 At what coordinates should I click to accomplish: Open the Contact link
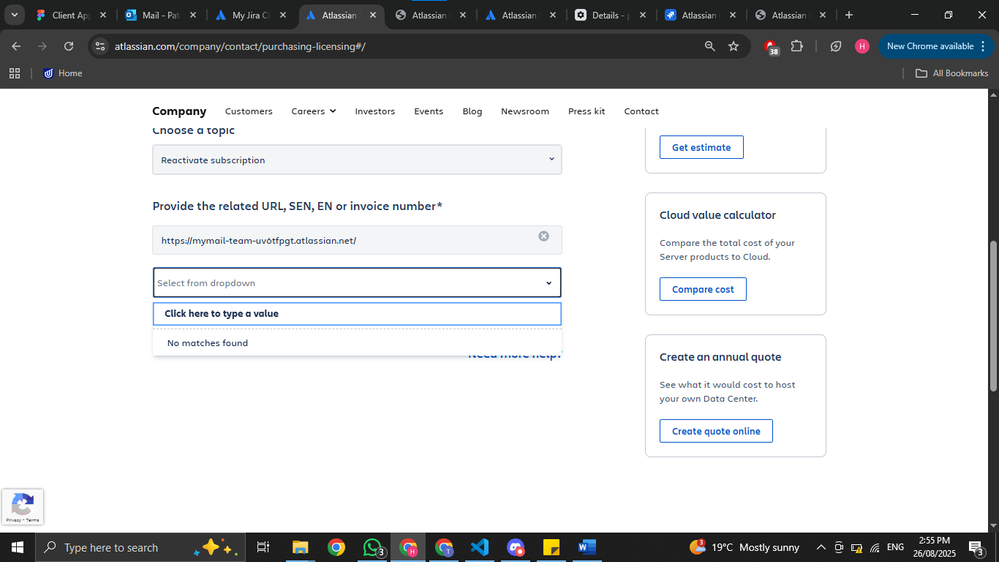(x=641, y=111)
